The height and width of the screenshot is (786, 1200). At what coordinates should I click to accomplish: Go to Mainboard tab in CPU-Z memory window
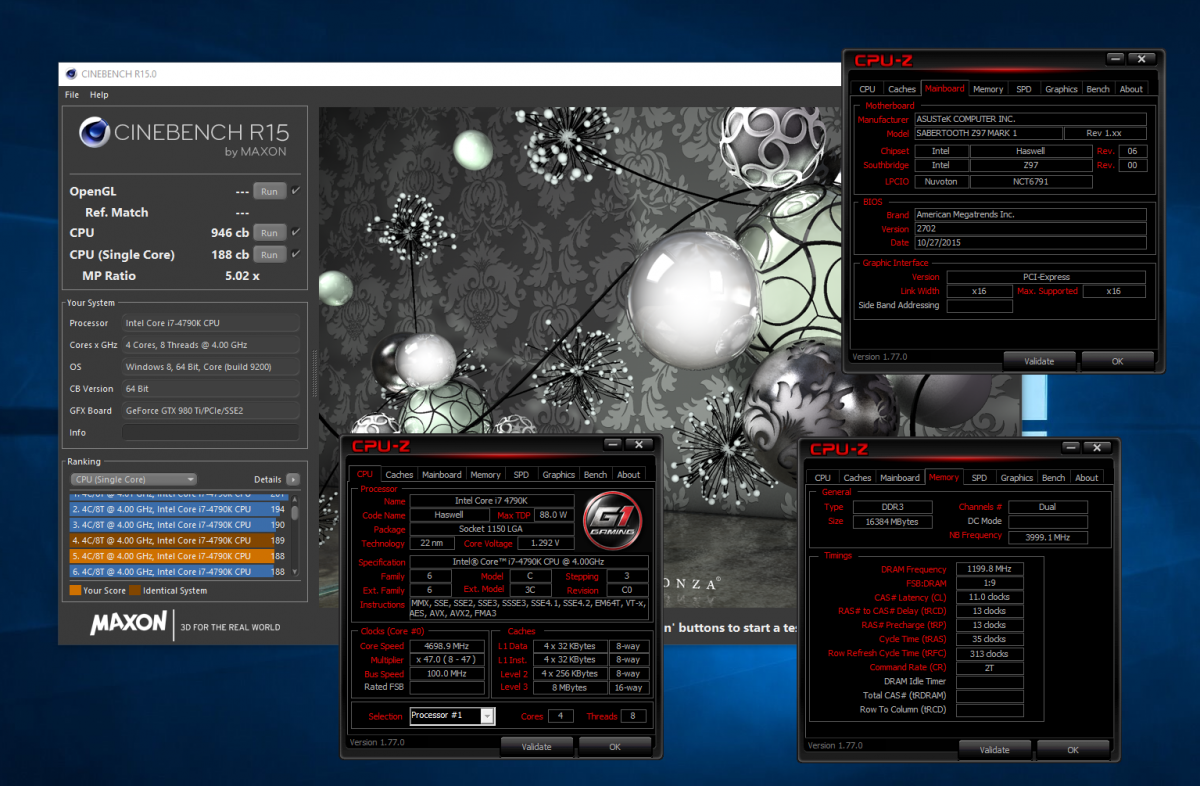[900, 478]
